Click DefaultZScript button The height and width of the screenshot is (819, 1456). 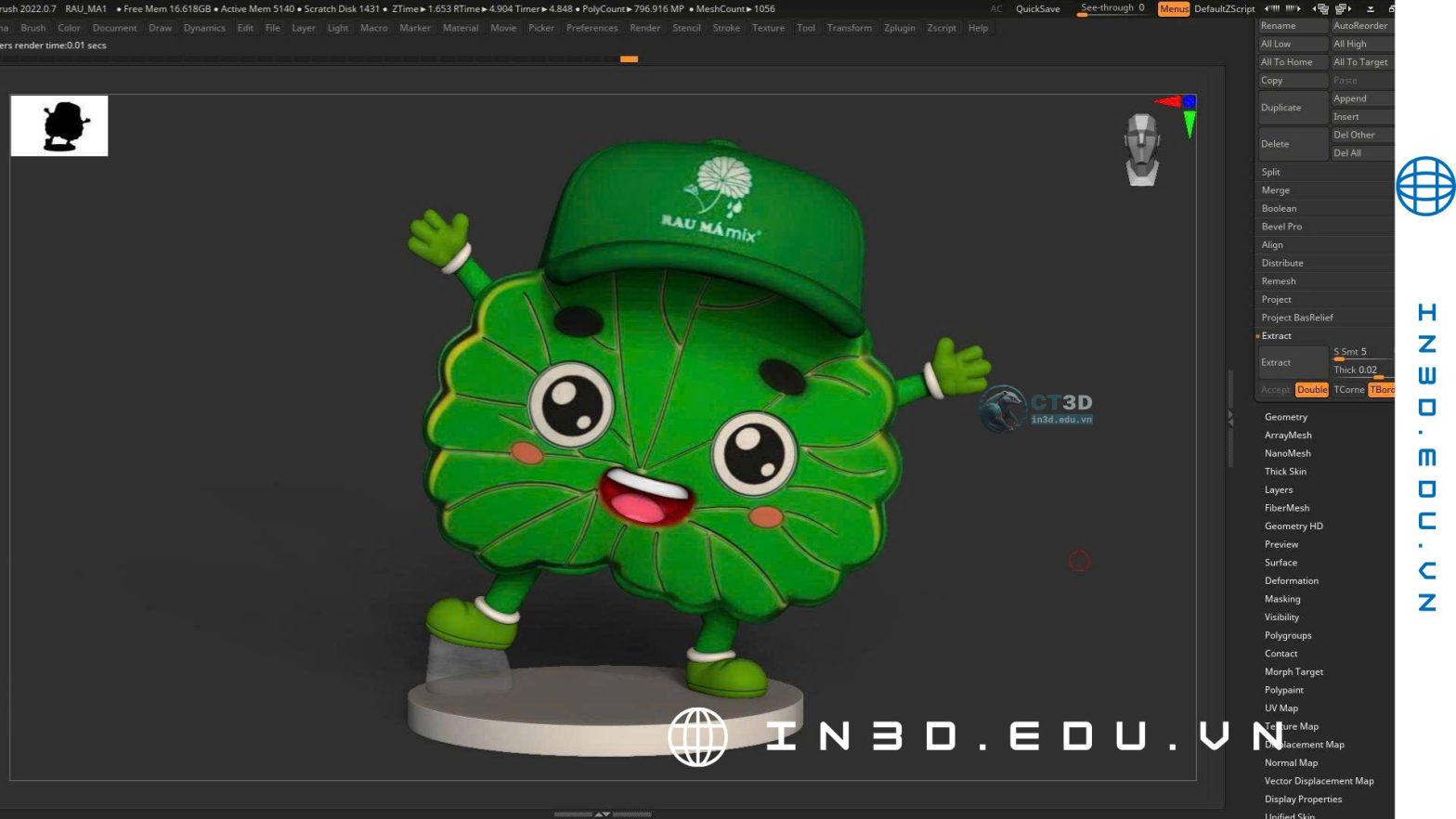point(1224,8)
